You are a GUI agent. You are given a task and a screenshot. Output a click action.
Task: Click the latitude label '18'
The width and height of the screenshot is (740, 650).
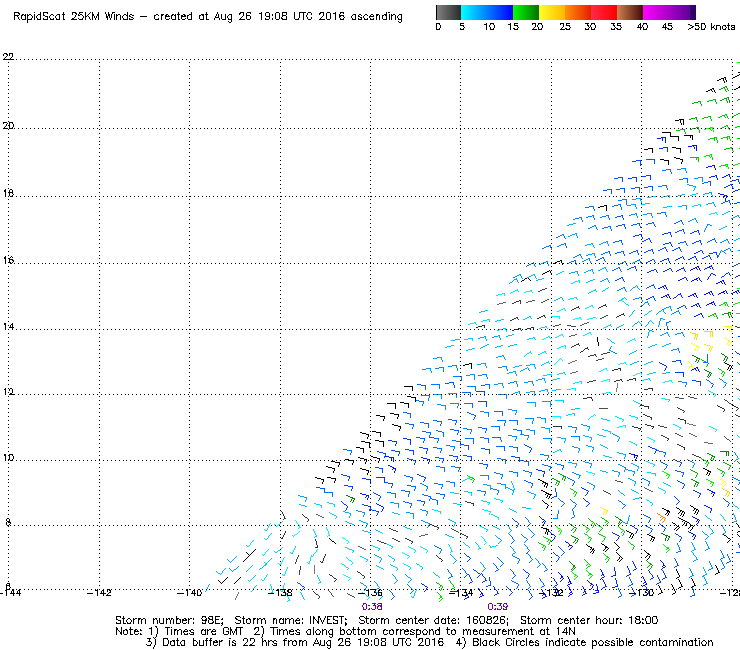(x=8, y=194)
